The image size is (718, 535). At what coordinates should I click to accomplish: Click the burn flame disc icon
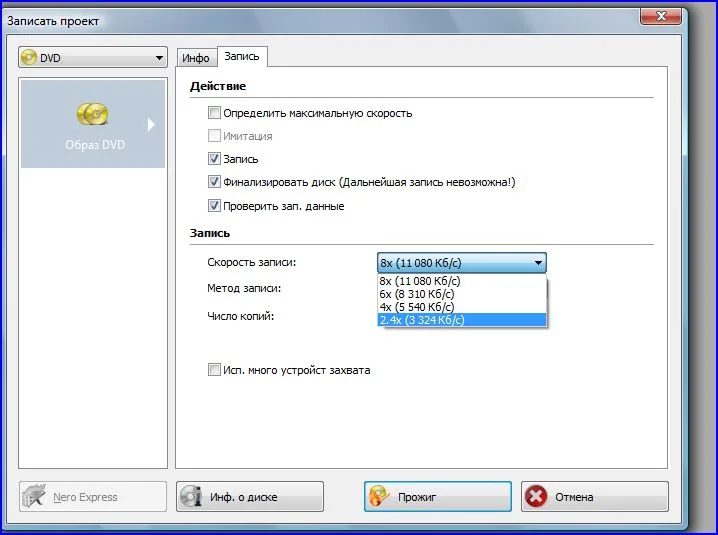pyautogui.click(x=379, y=496)
